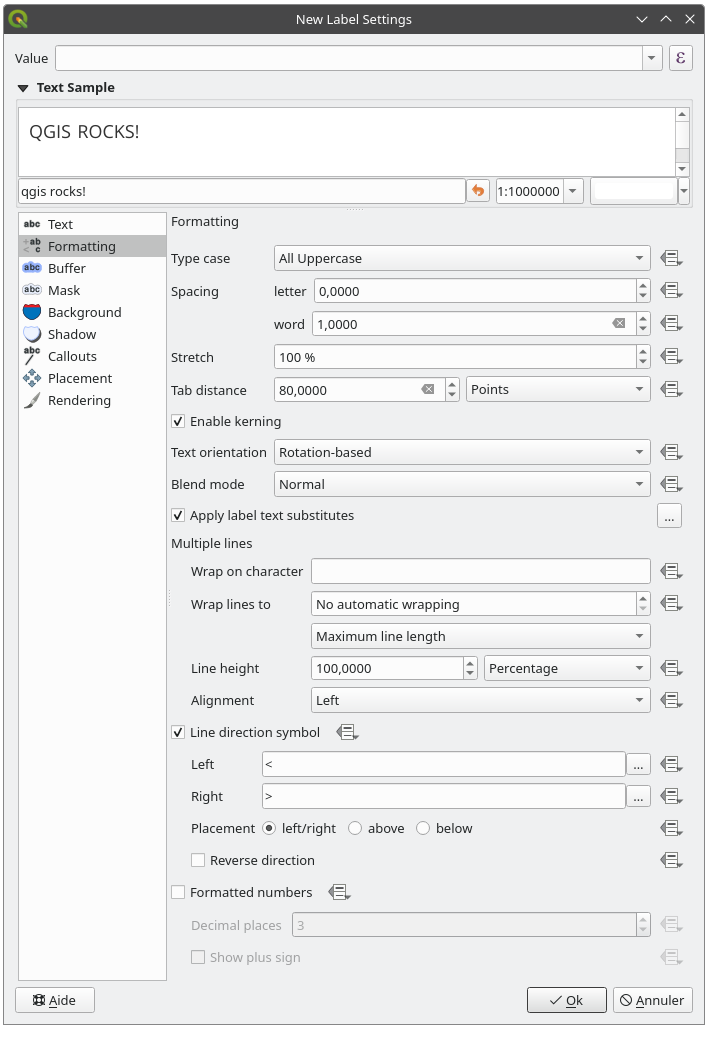This screenshot has height=1043, width=709.
Task: Reset sample text with orange arrow button
Action: pyautogui.click(x=478, y=192)
